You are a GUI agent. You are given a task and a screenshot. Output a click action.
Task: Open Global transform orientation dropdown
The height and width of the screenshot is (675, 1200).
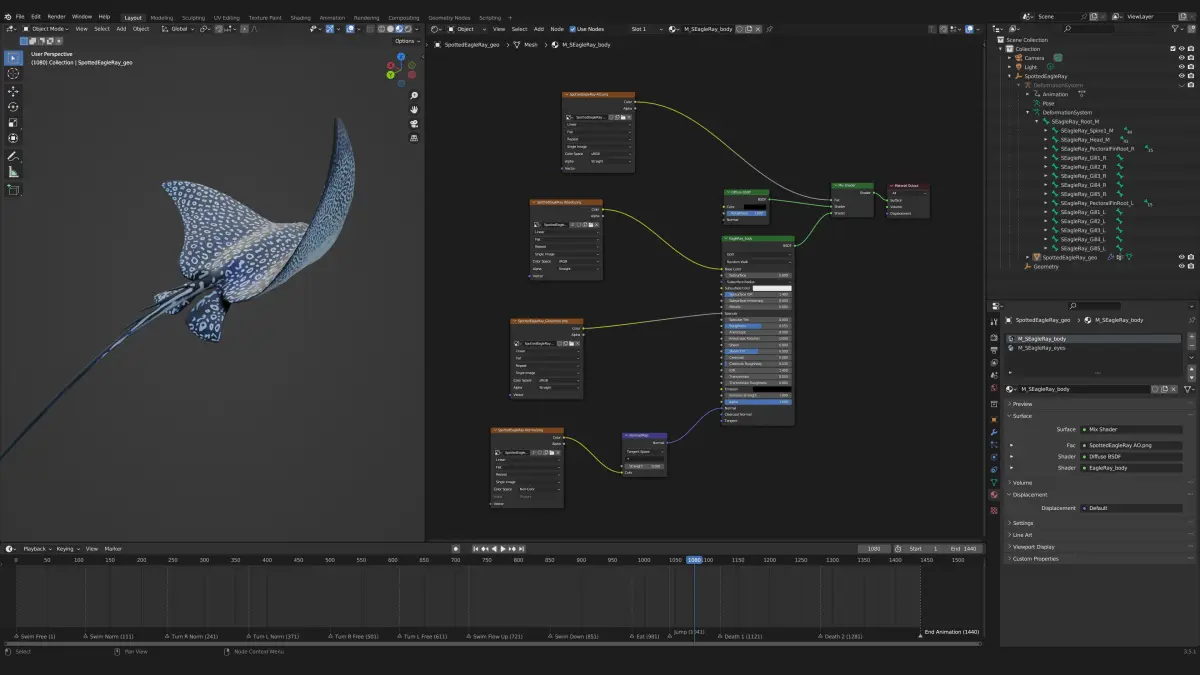[179, 29]
